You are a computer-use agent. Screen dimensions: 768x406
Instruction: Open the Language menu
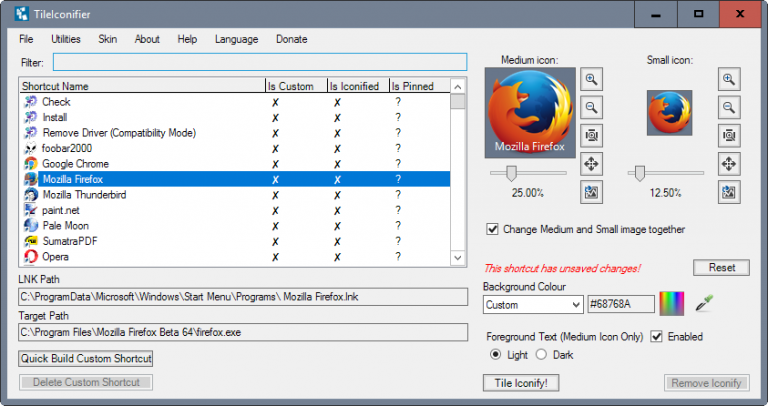(x=236, y=39)
